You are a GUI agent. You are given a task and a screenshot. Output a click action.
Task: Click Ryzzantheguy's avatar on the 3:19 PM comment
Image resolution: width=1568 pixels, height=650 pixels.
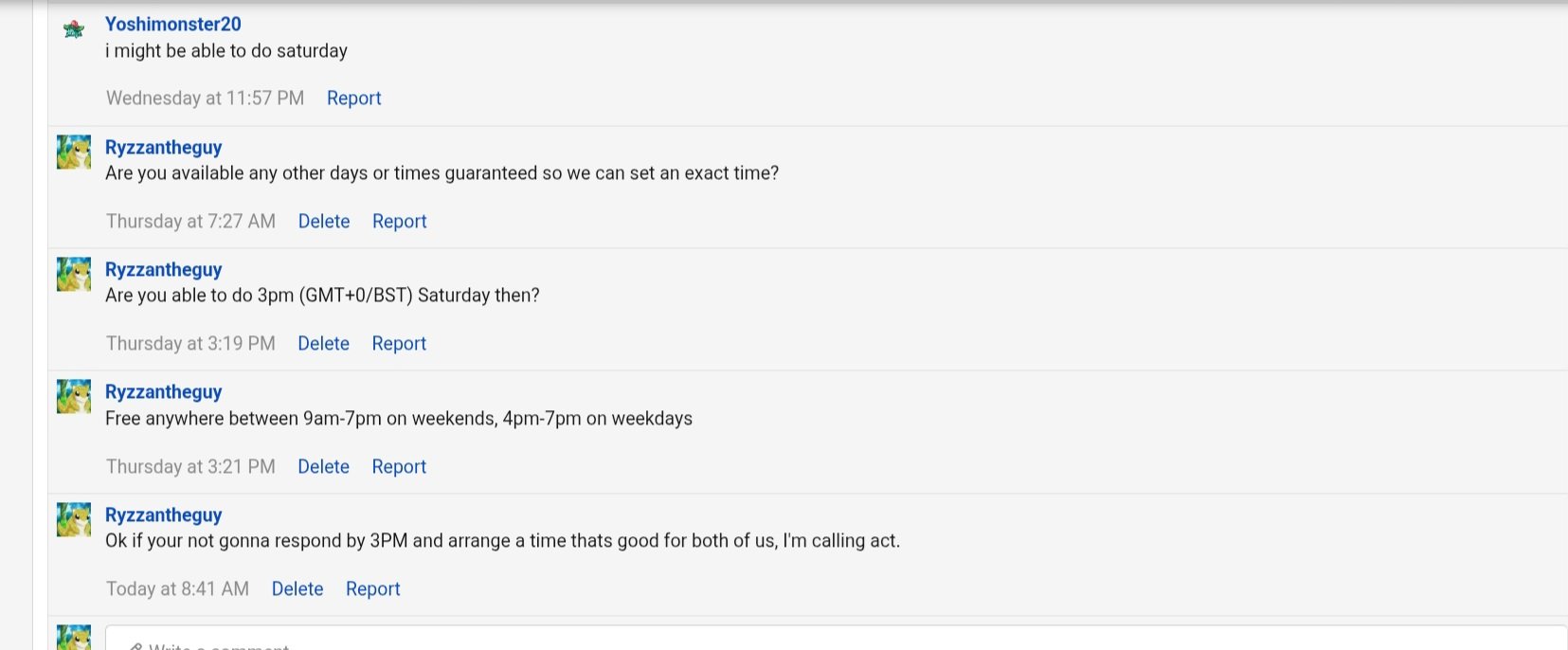click(74, 274)
